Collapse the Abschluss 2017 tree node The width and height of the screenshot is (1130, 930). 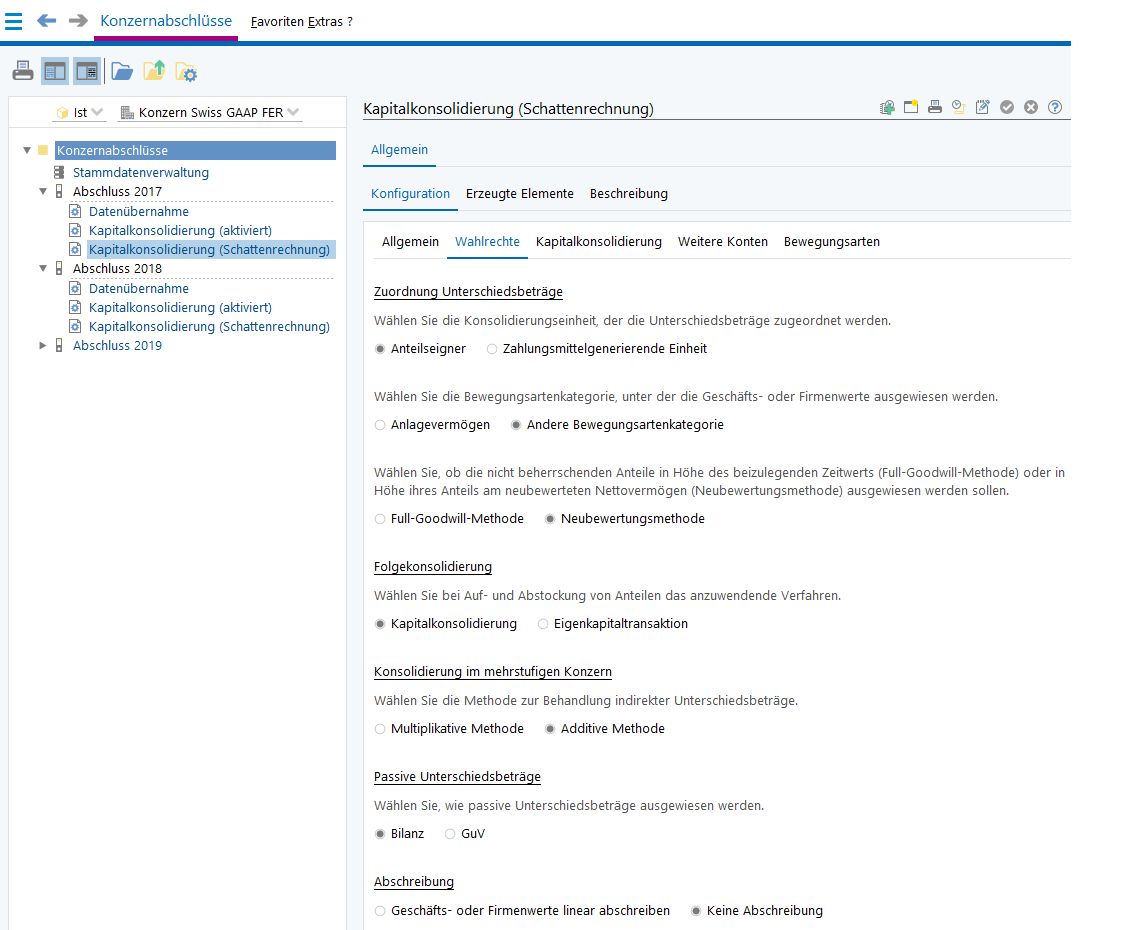(43, 191)
